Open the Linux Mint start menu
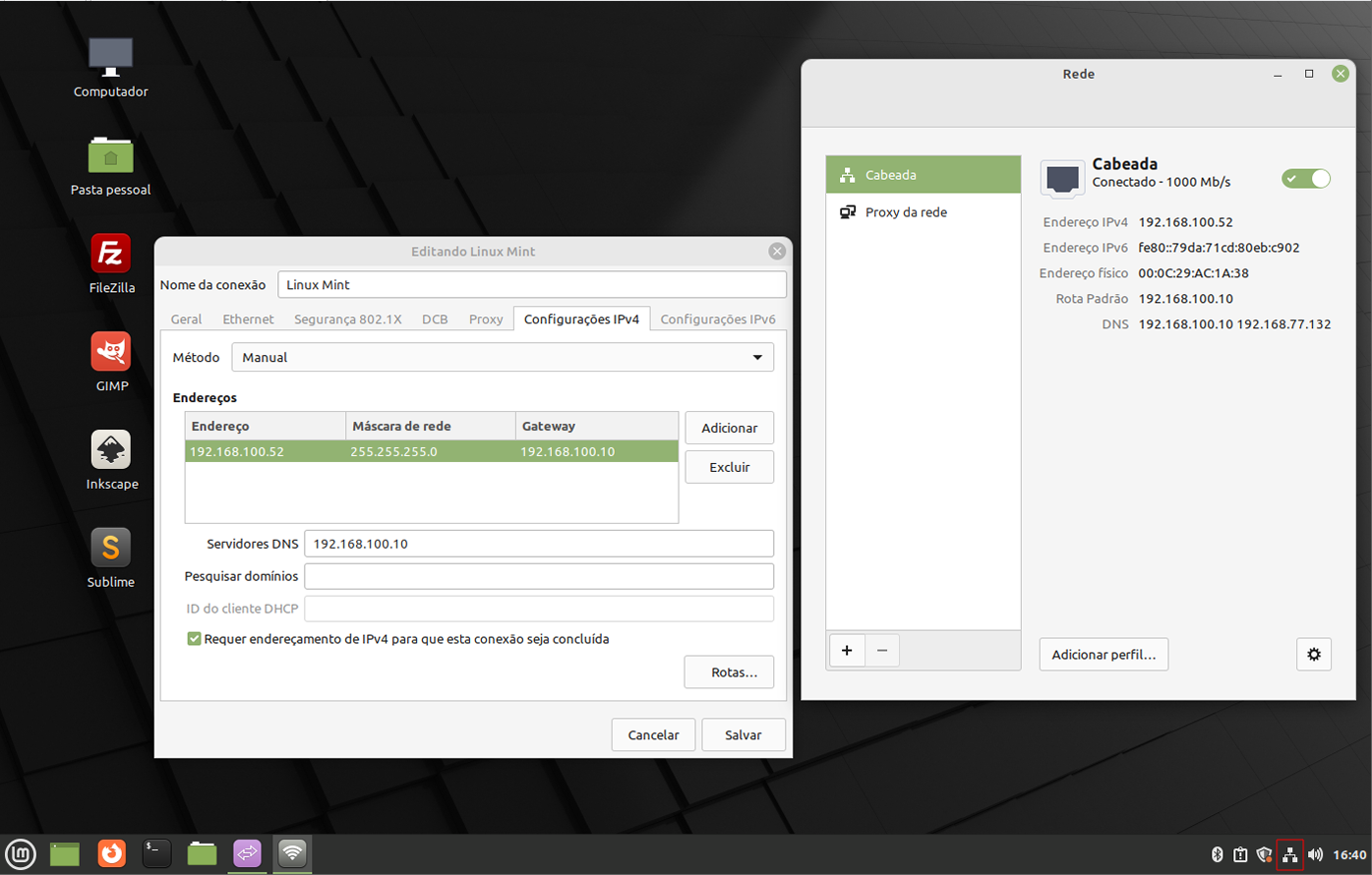1372x875 pixels. click(21, 853)
